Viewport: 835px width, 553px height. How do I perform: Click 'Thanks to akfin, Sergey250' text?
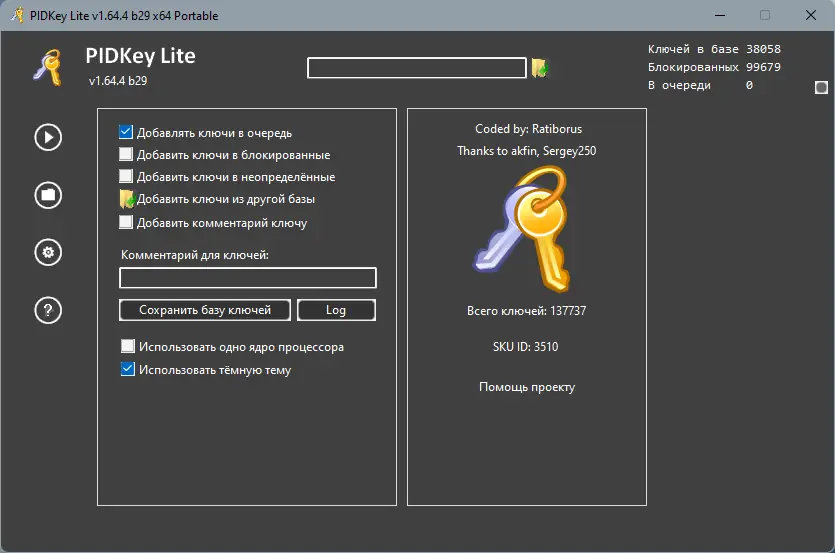(x=527, y=151)
